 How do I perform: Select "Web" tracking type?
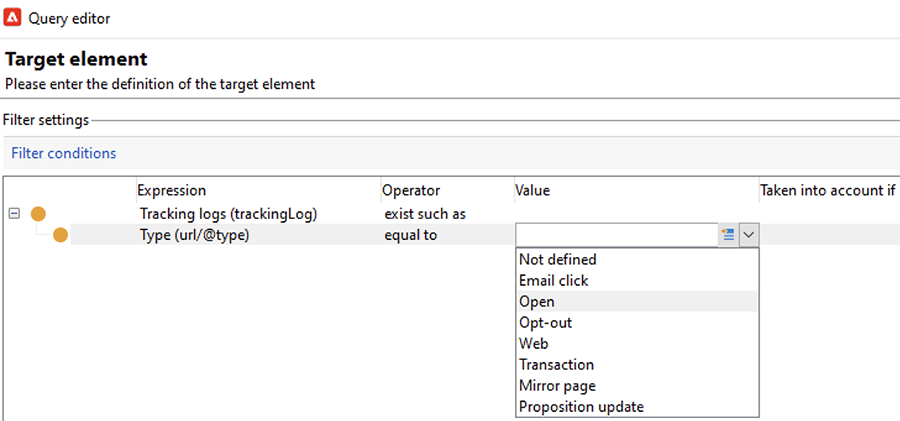point(534,343)
